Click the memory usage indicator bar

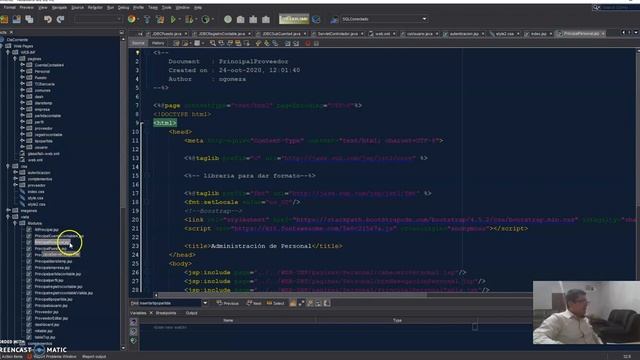293,19
